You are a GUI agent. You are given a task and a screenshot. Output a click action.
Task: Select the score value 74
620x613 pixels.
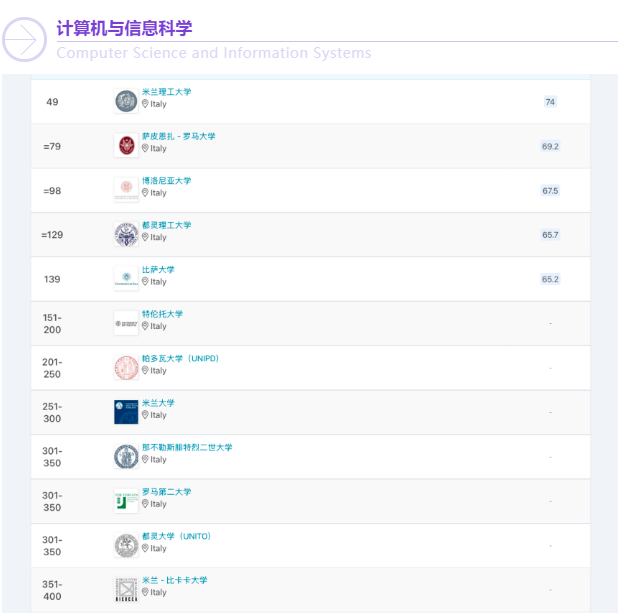click(x=550, y=102)
